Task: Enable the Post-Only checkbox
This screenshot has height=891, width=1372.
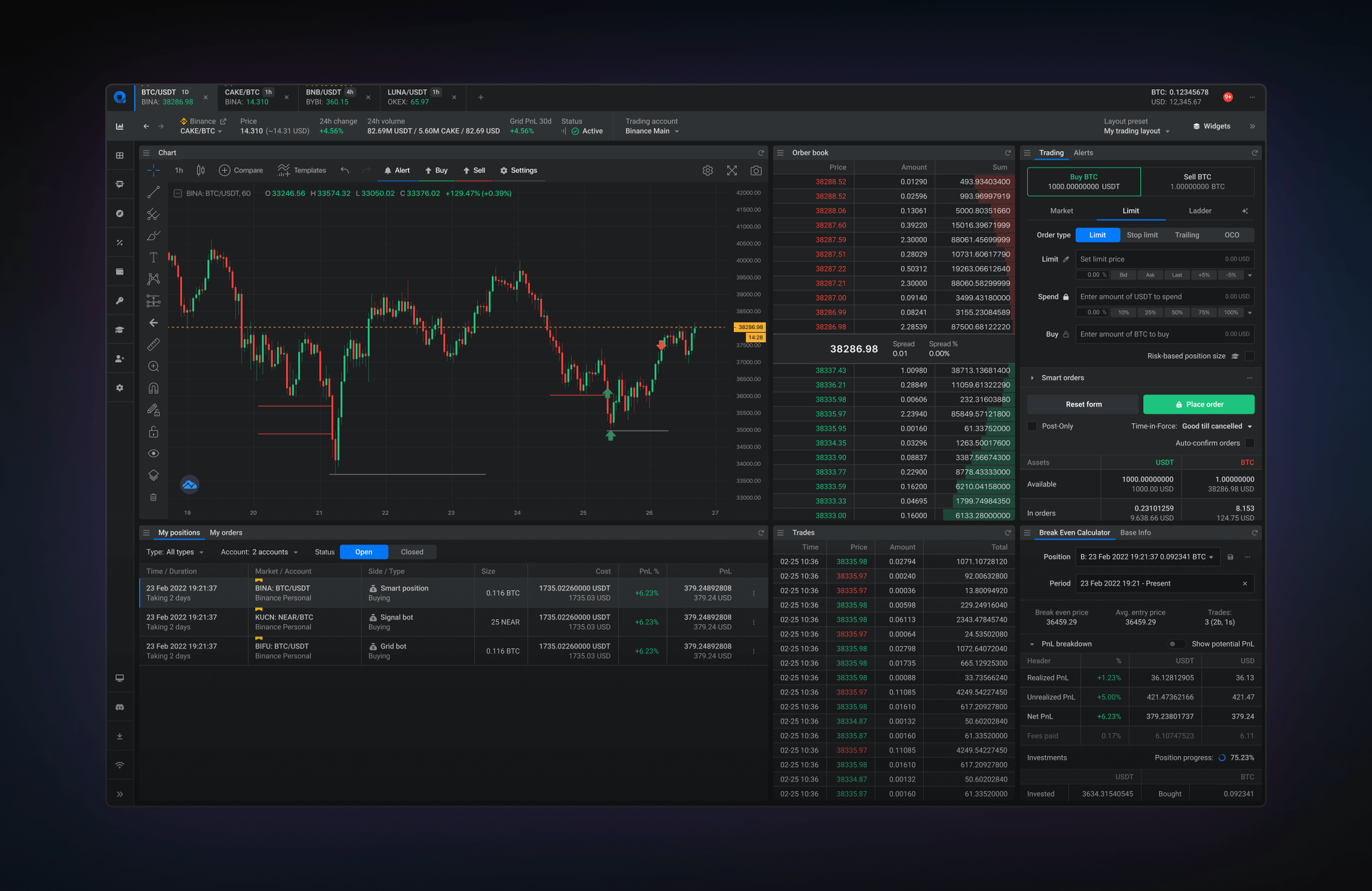Action: click(x=1032, y=426)
